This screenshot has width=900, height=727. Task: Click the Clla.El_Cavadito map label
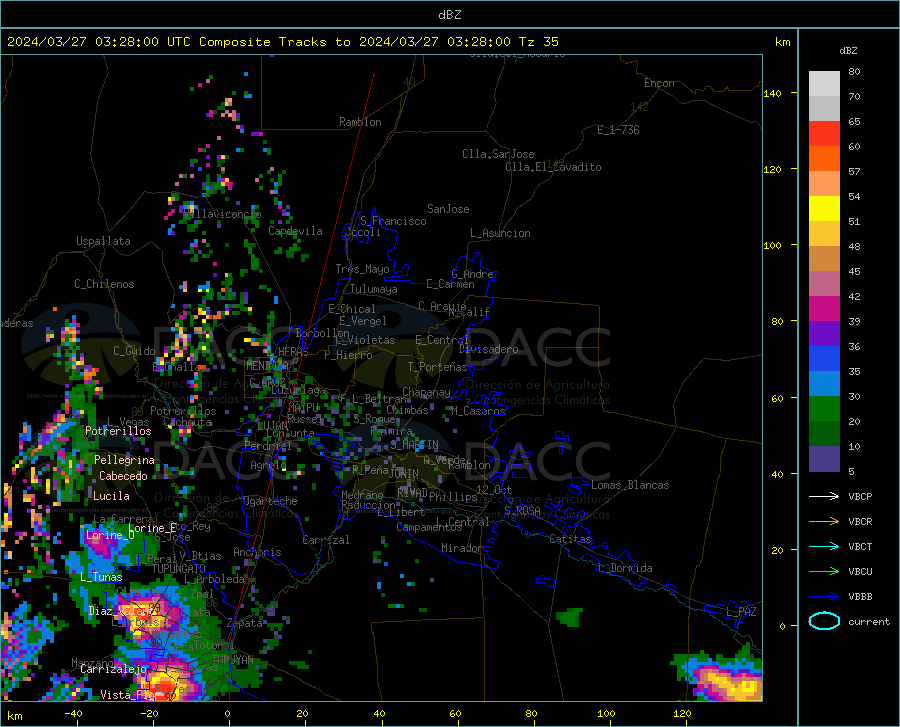(x=553, y=167)
